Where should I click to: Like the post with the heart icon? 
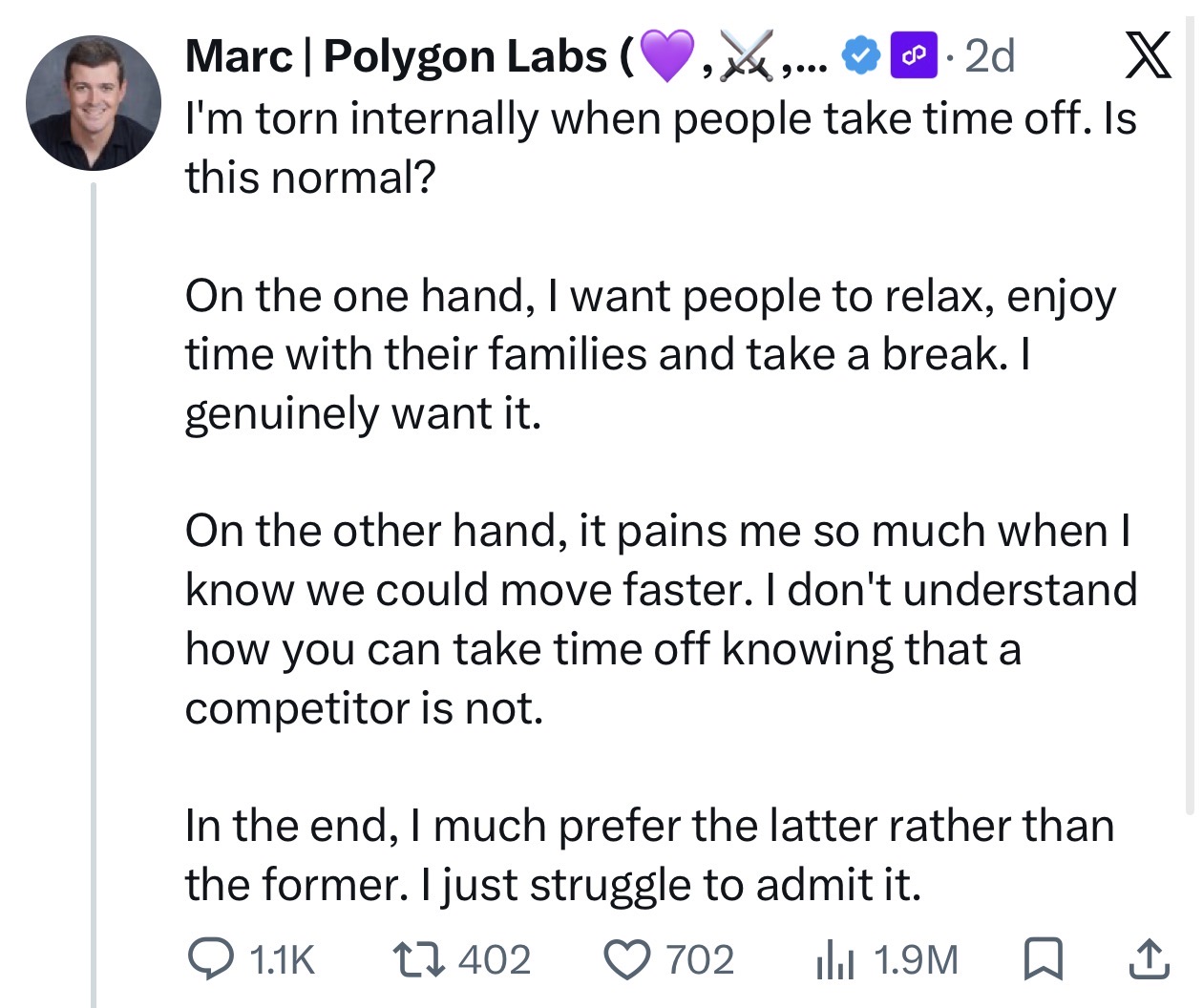pyautogui.click(x=628, y=960)
